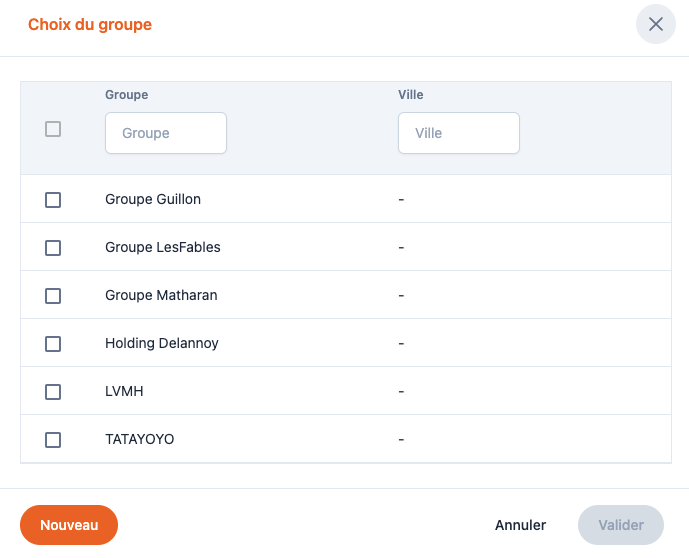Check the box next to Groupe Guillon
This screenshot has width=689, height=558.
point(53,200)
